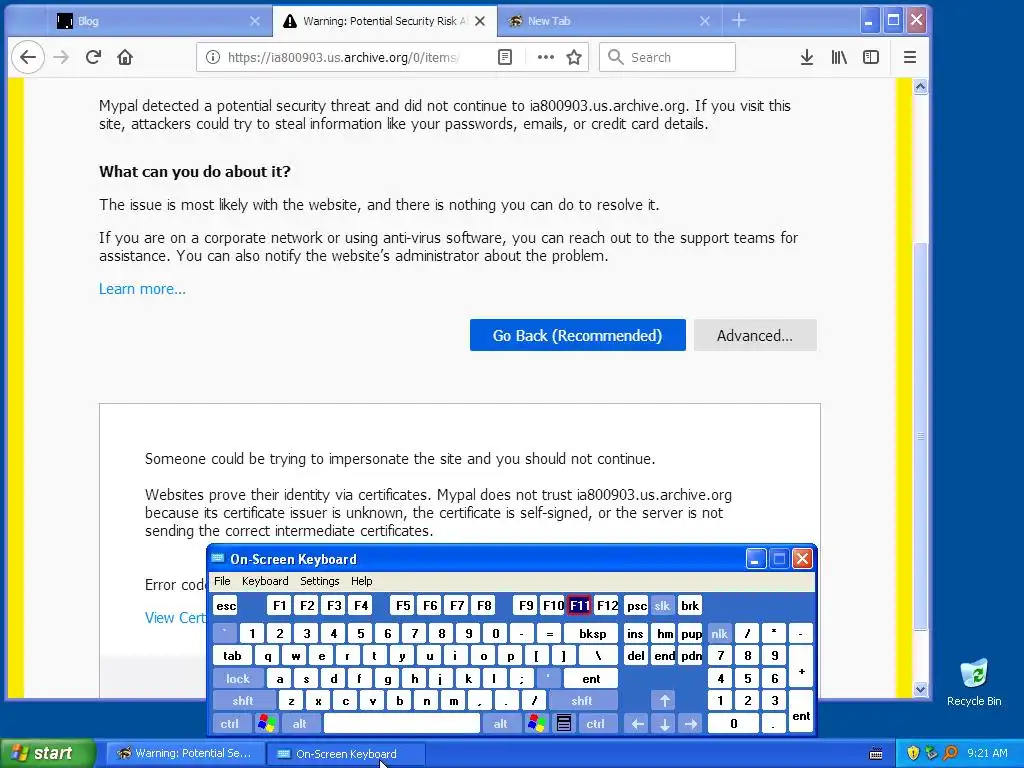The width and height of the screenshot is (1024, 768).
Task: Toggle reader view icon in address bar
Action: [x=505, y=57]
